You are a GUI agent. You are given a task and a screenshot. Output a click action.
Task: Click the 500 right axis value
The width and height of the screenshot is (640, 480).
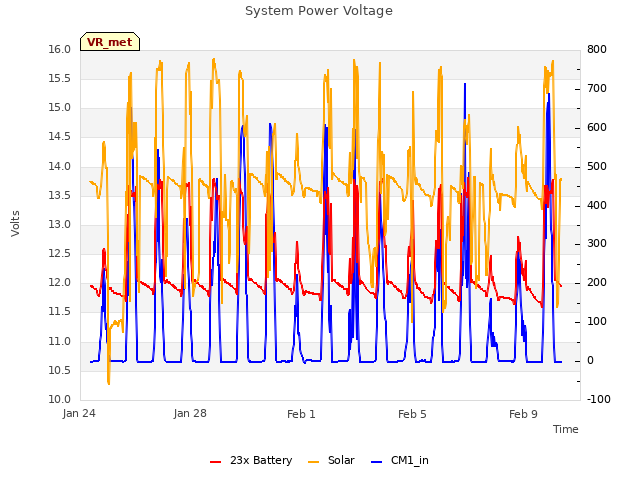tap(597, 167)
